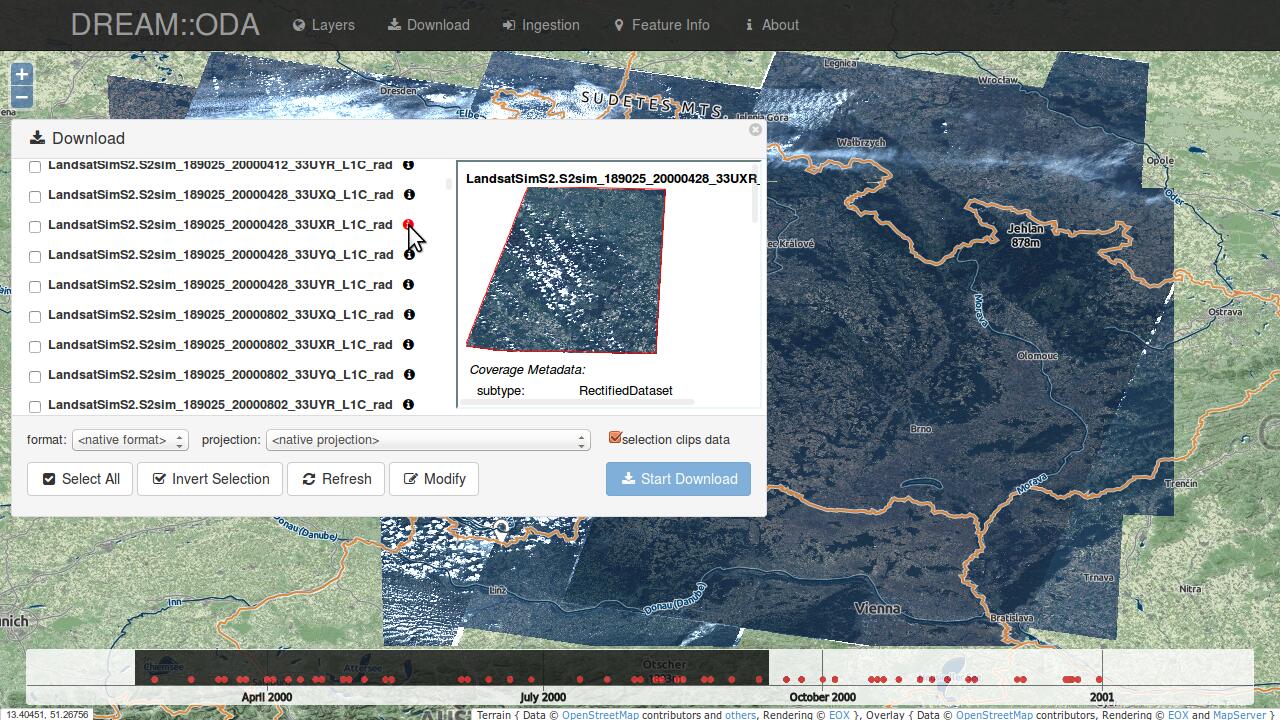The width and height of the screenshot is (1280, 720).
Task: Click the Select All button
Action: tap(80, 479)
